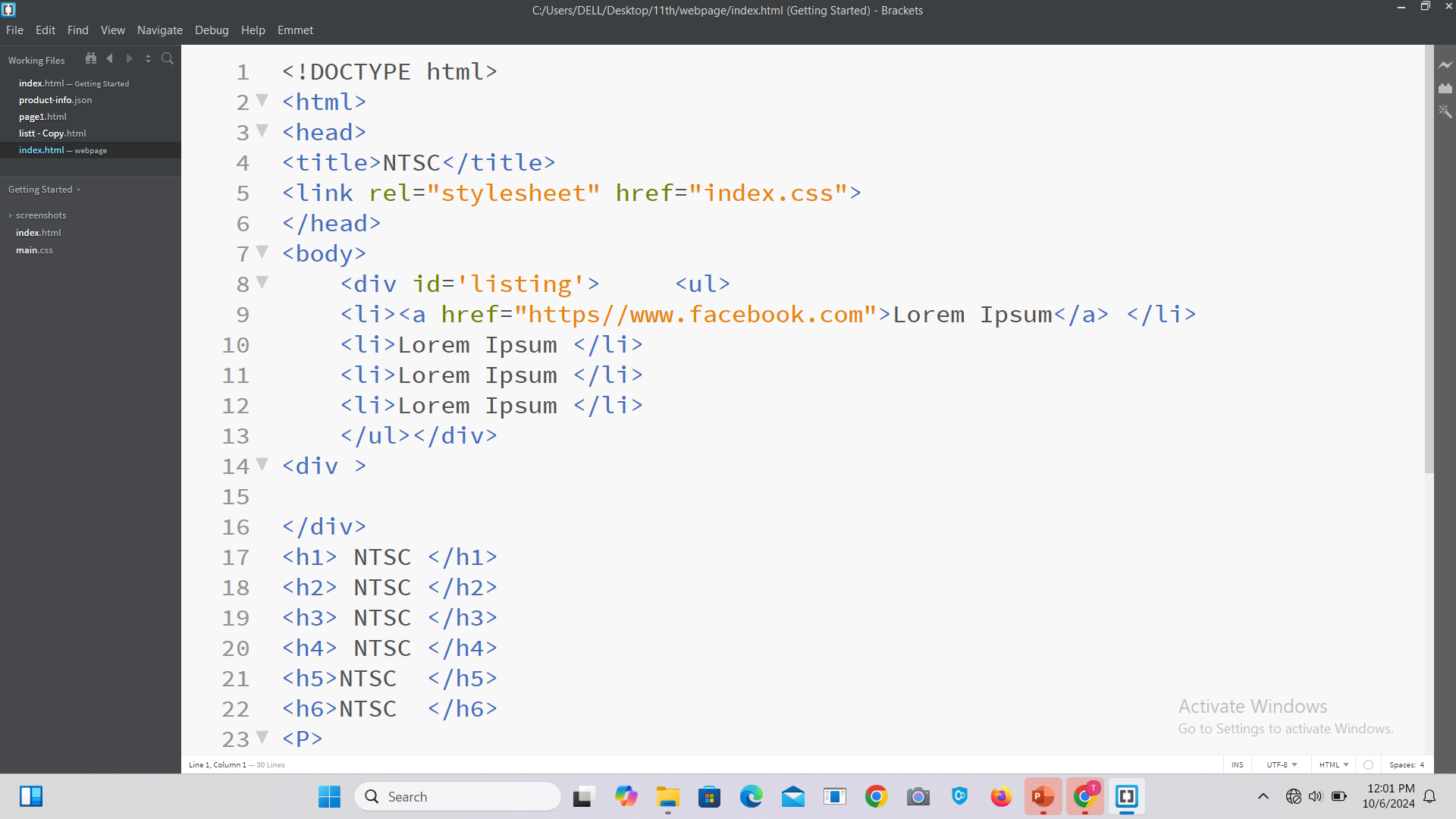The width and height of the screenshot is (1456, 819).
Task: Collapse the body tag fold on line 7
Action: coord(262,252)
